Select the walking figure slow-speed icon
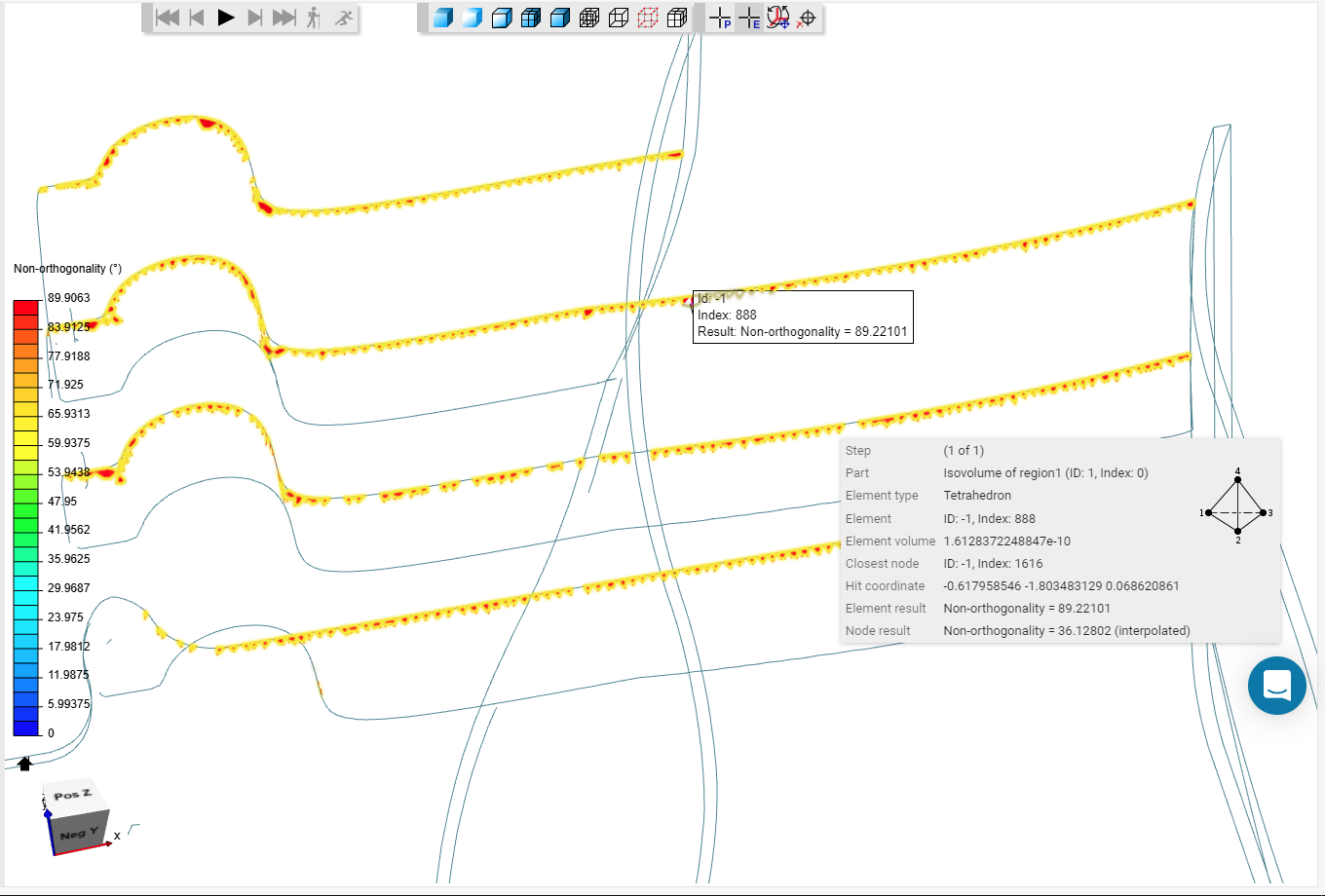 click(x=314, y=18)
